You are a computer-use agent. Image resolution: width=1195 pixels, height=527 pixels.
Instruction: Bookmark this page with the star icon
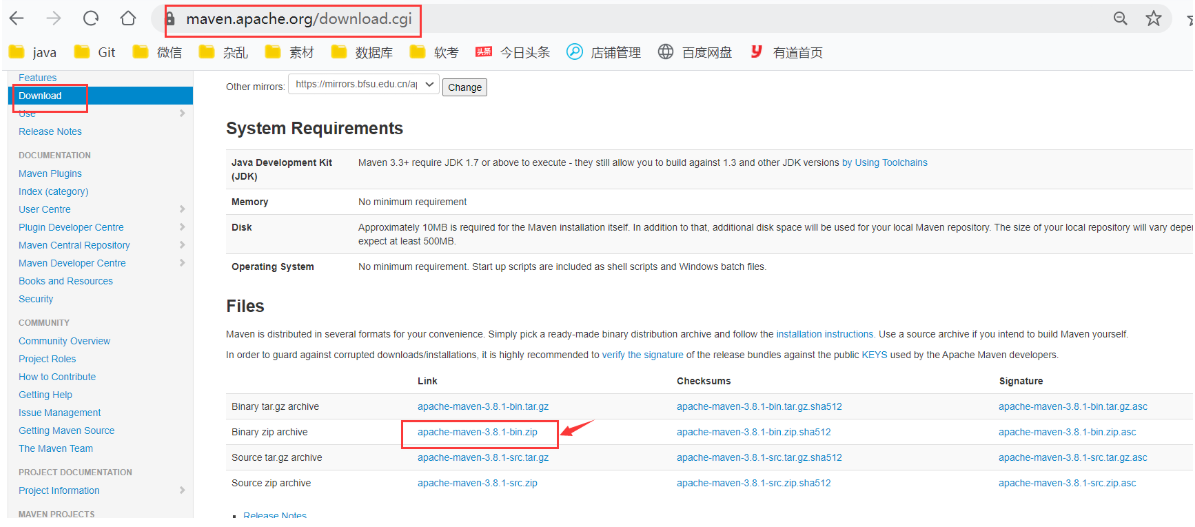point(1154,19)
